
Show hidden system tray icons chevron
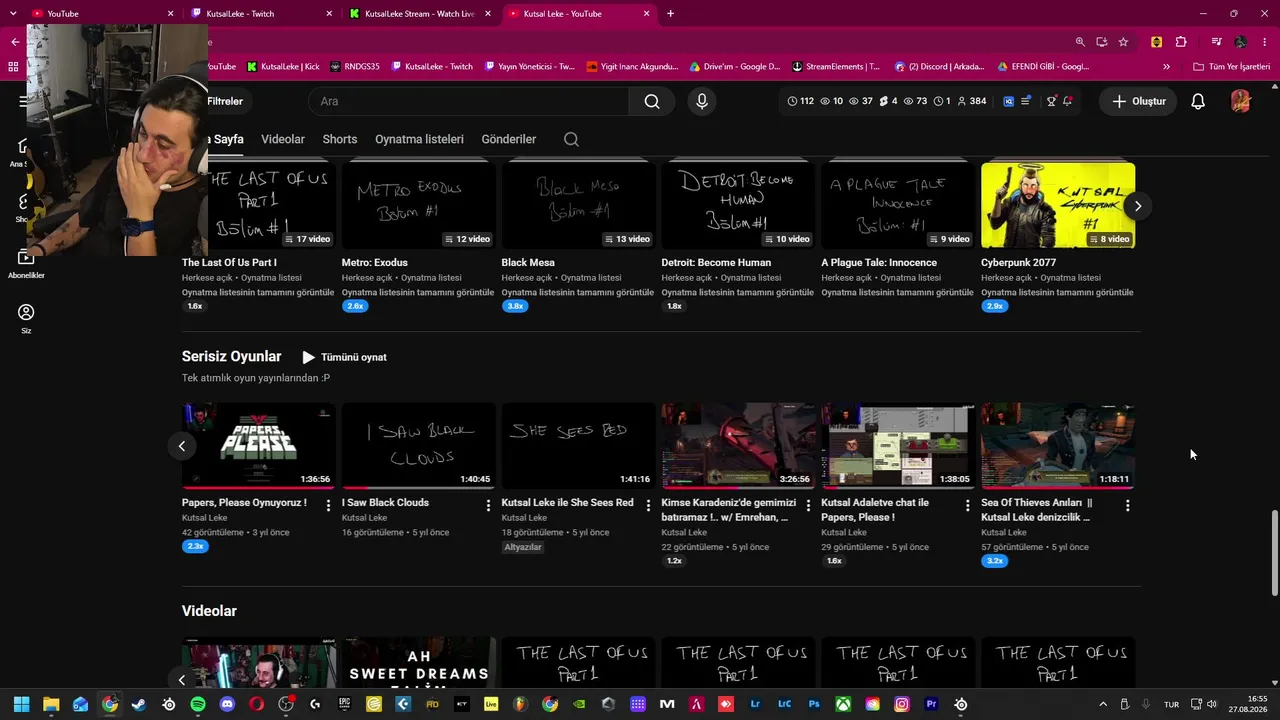pos(1103,704)
